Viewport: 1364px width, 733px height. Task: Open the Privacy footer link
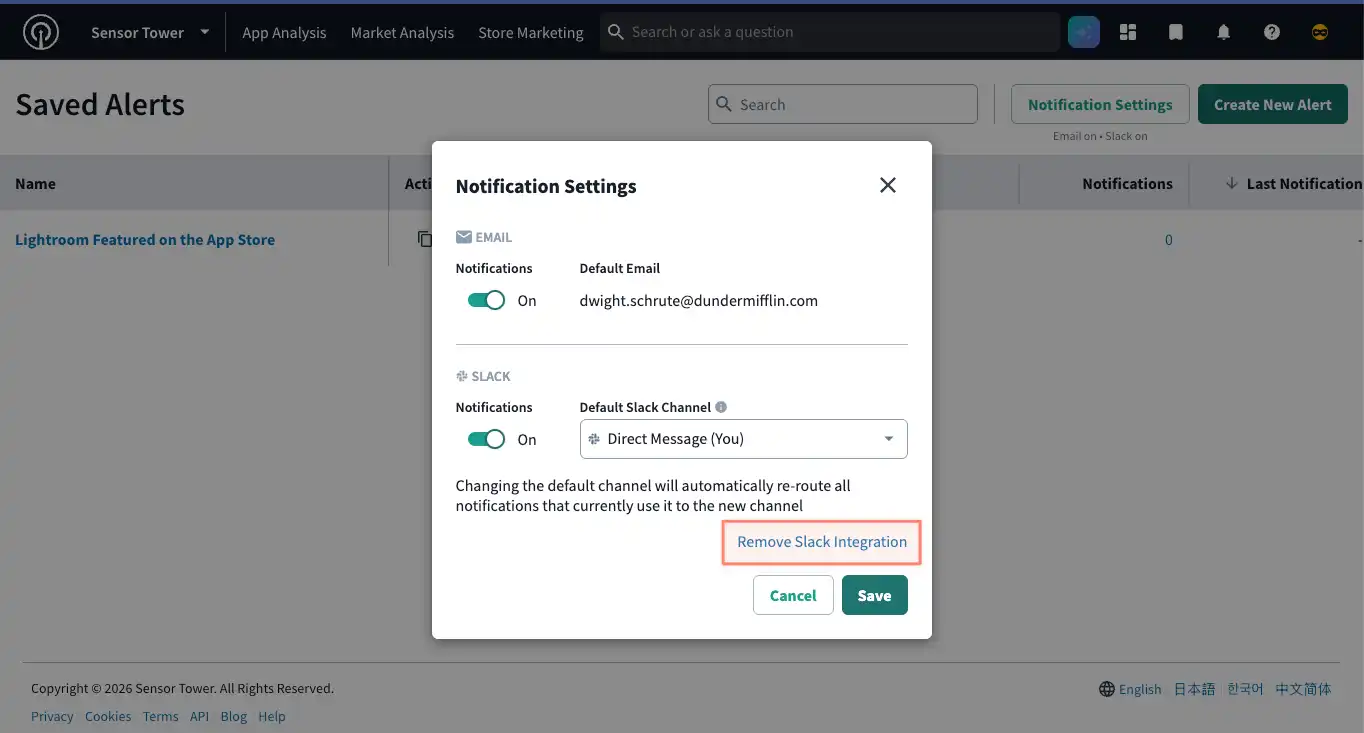coord(52,716)
